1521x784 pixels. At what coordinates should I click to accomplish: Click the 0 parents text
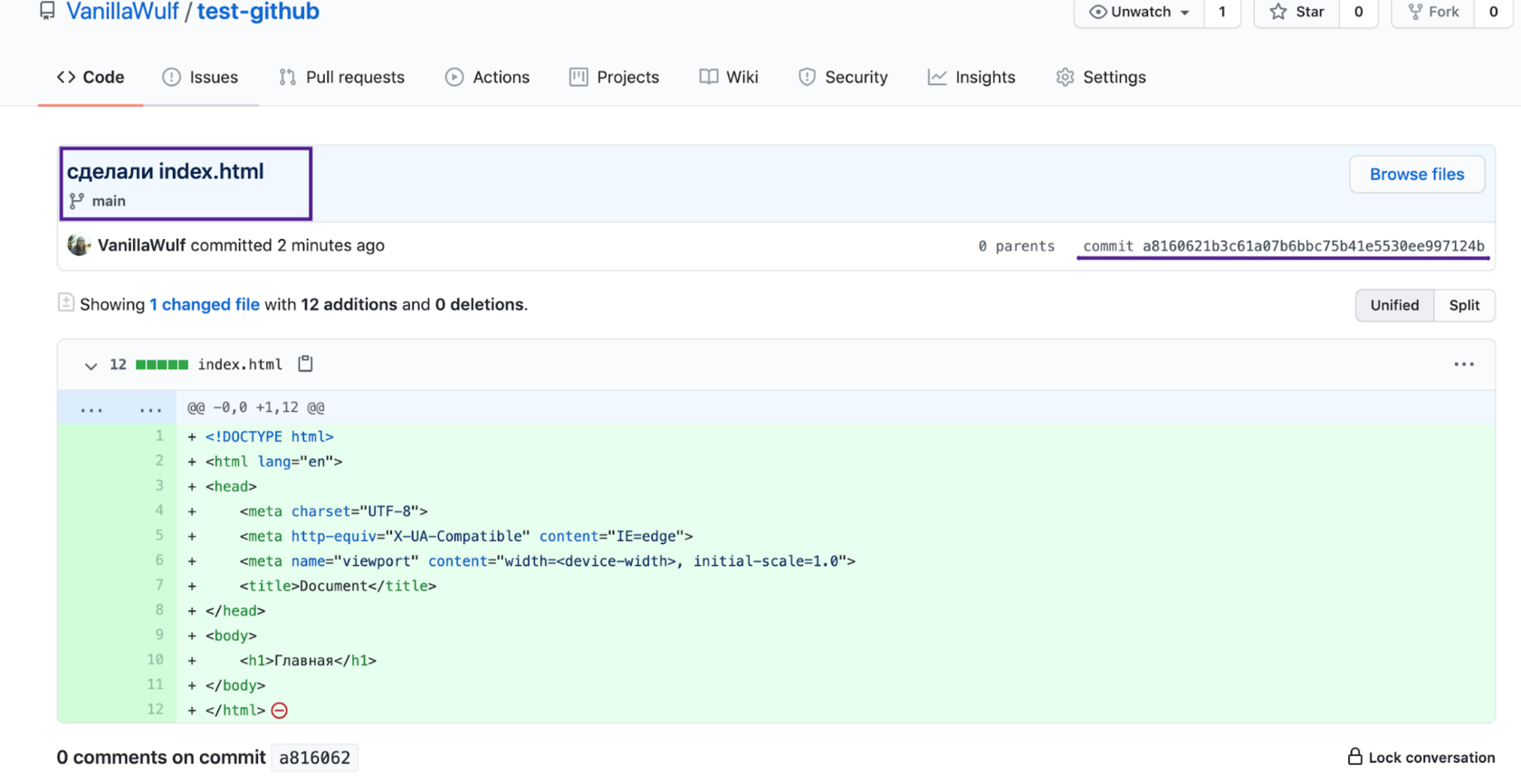coord(1017,246)
